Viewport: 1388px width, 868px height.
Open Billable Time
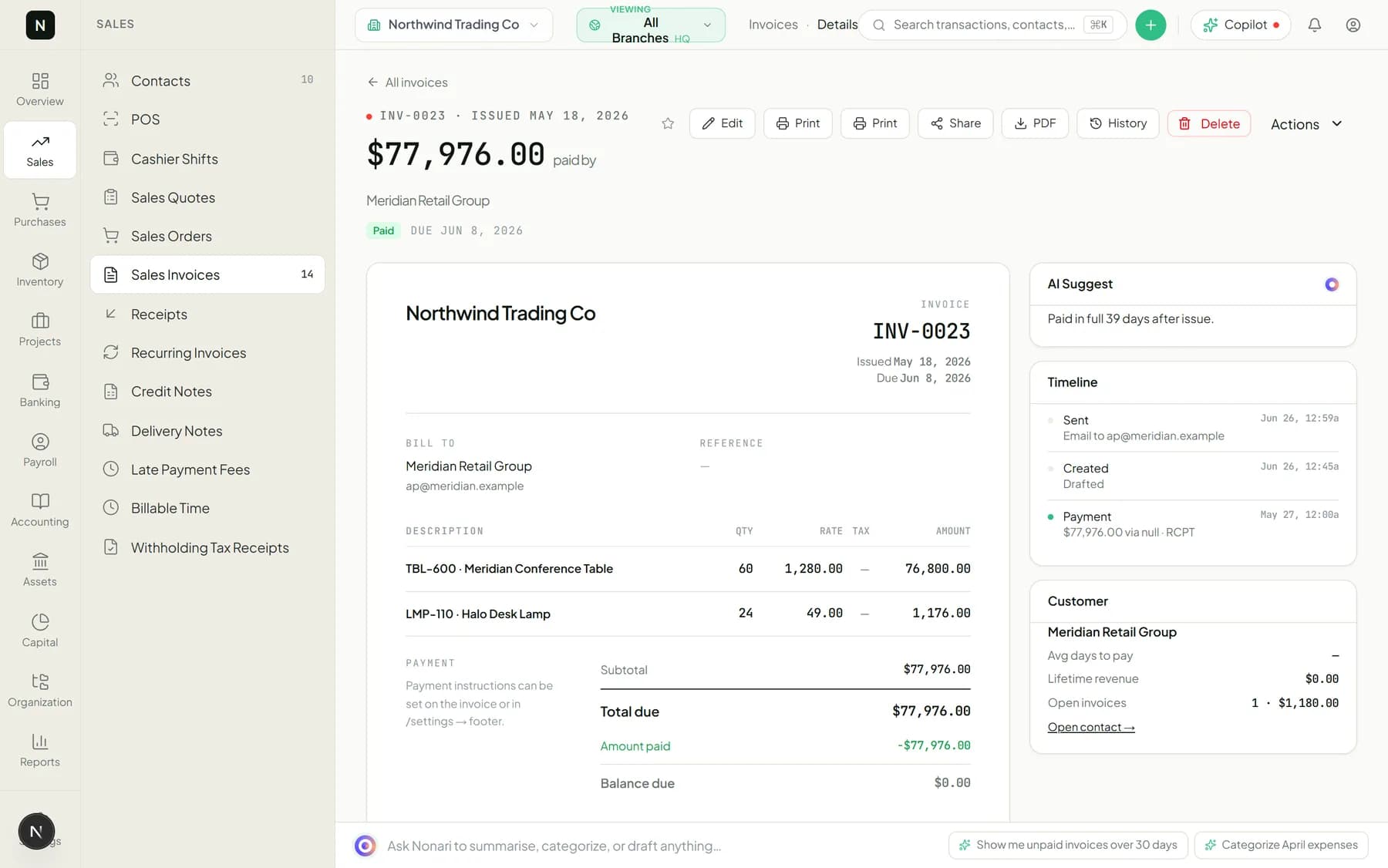[207, 508]
